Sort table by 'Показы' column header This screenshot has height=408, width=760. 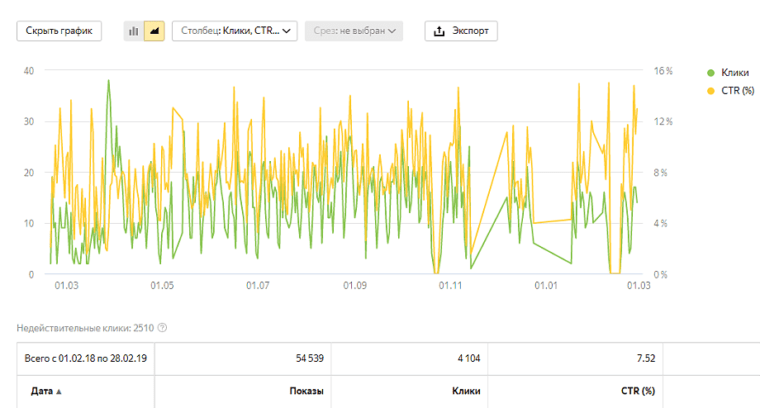click(x=306, y=391)
